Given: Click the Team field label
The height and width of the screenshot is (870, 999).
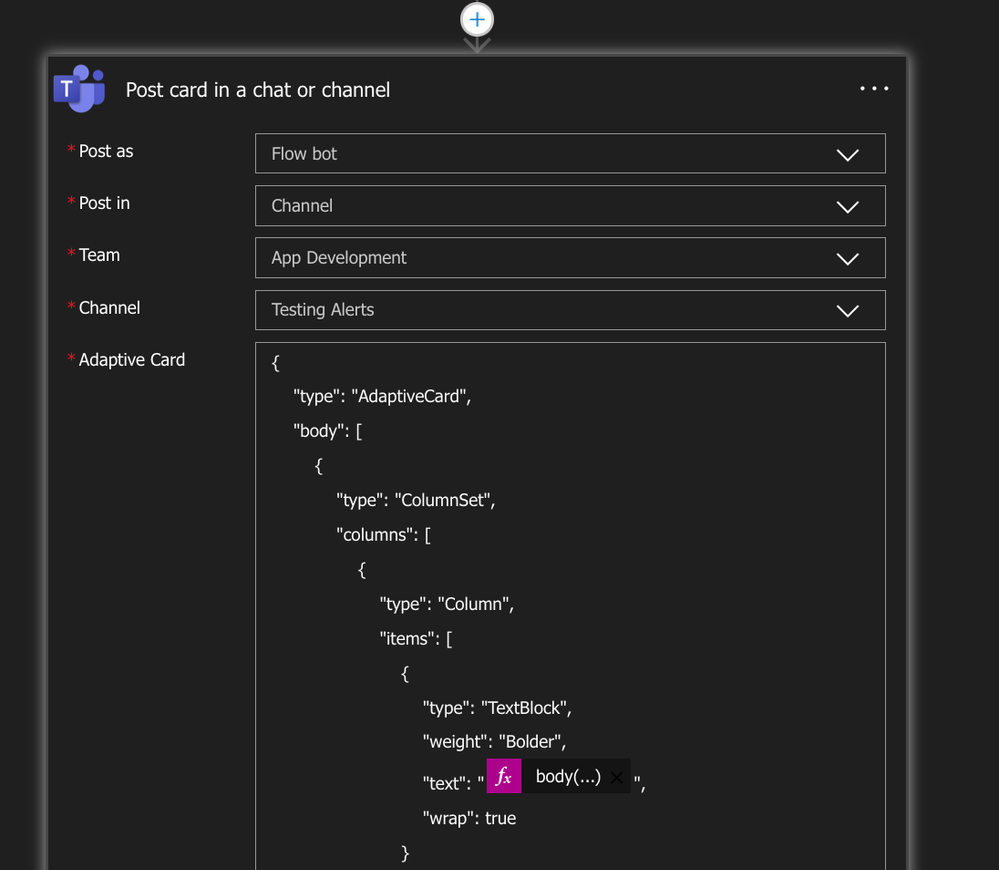Looking at the screenshot, I should pyautogui.click(x=99, y=255).
